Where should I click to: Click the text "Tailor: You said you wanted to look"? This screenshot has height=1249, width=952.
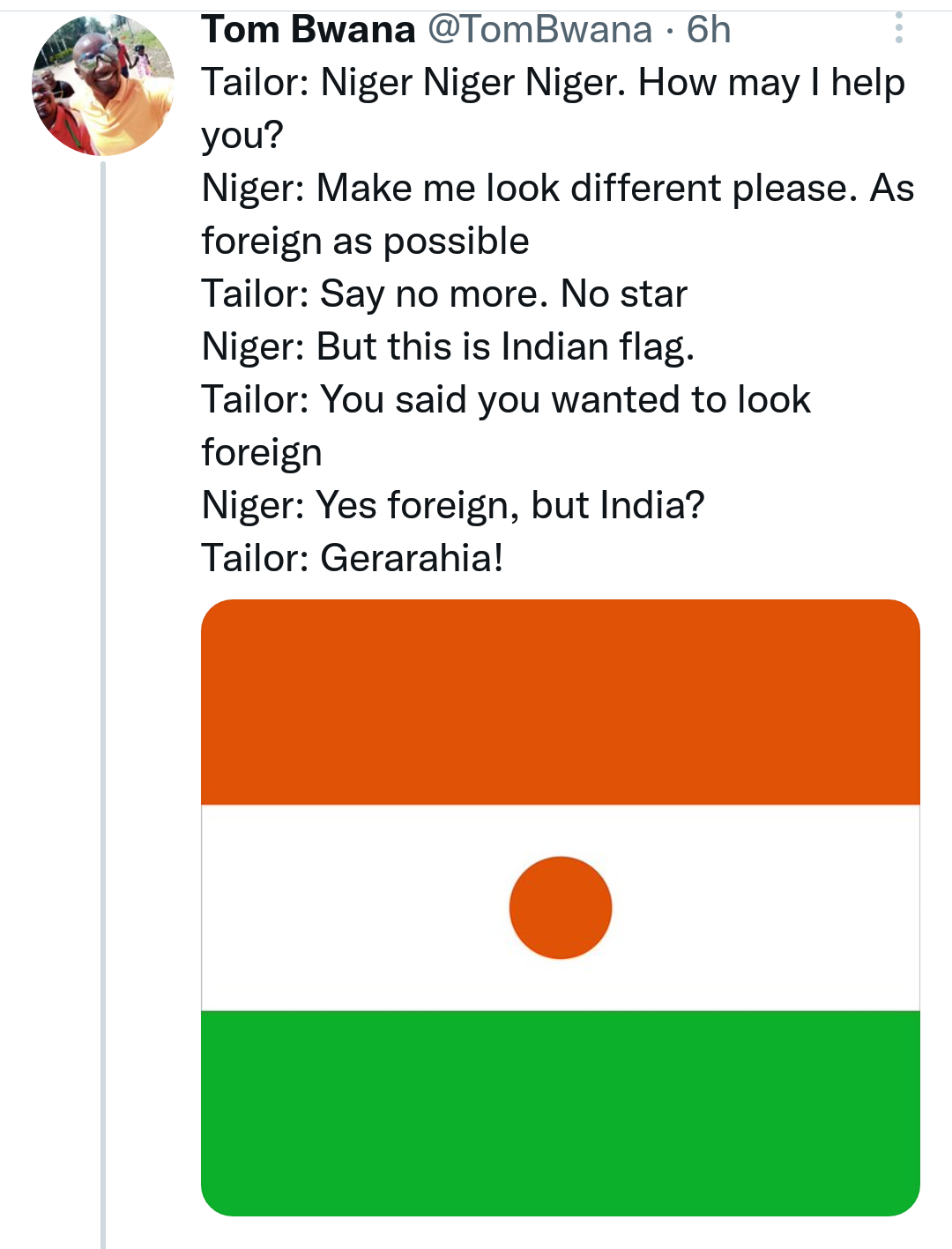[506, 399]
